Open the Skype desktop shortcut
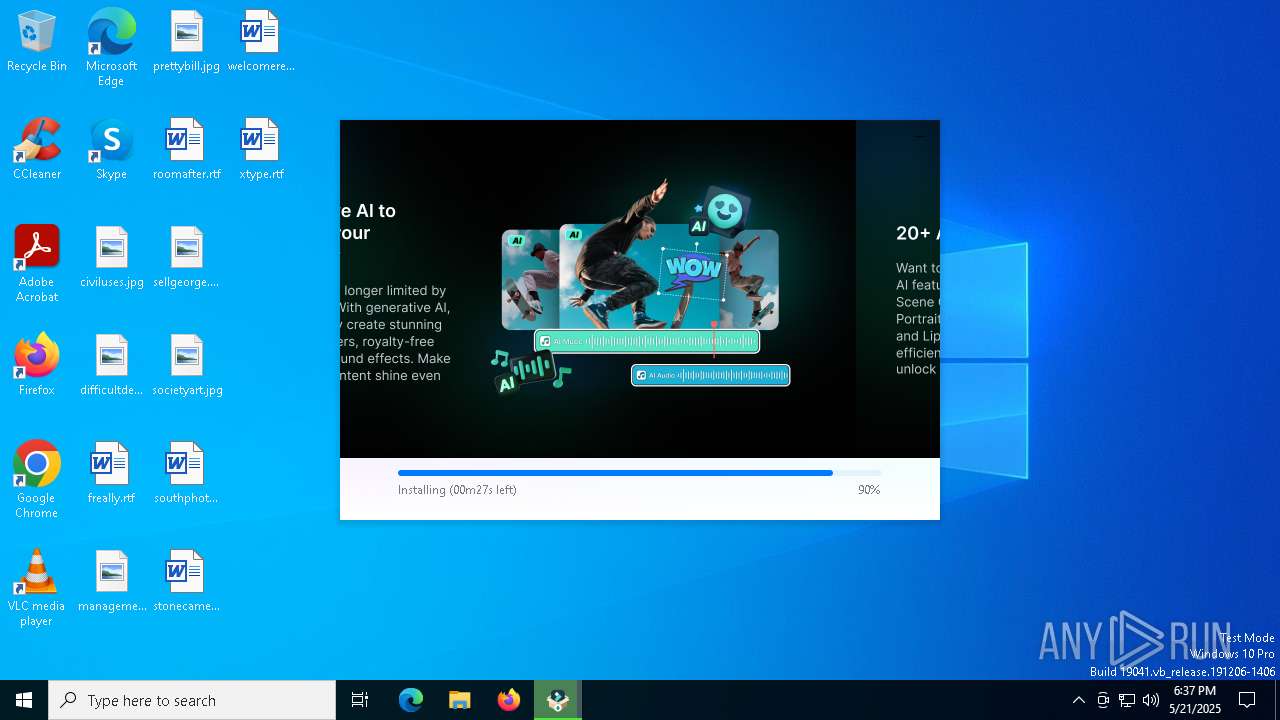The image size is (1280, 720). point(111,149)
